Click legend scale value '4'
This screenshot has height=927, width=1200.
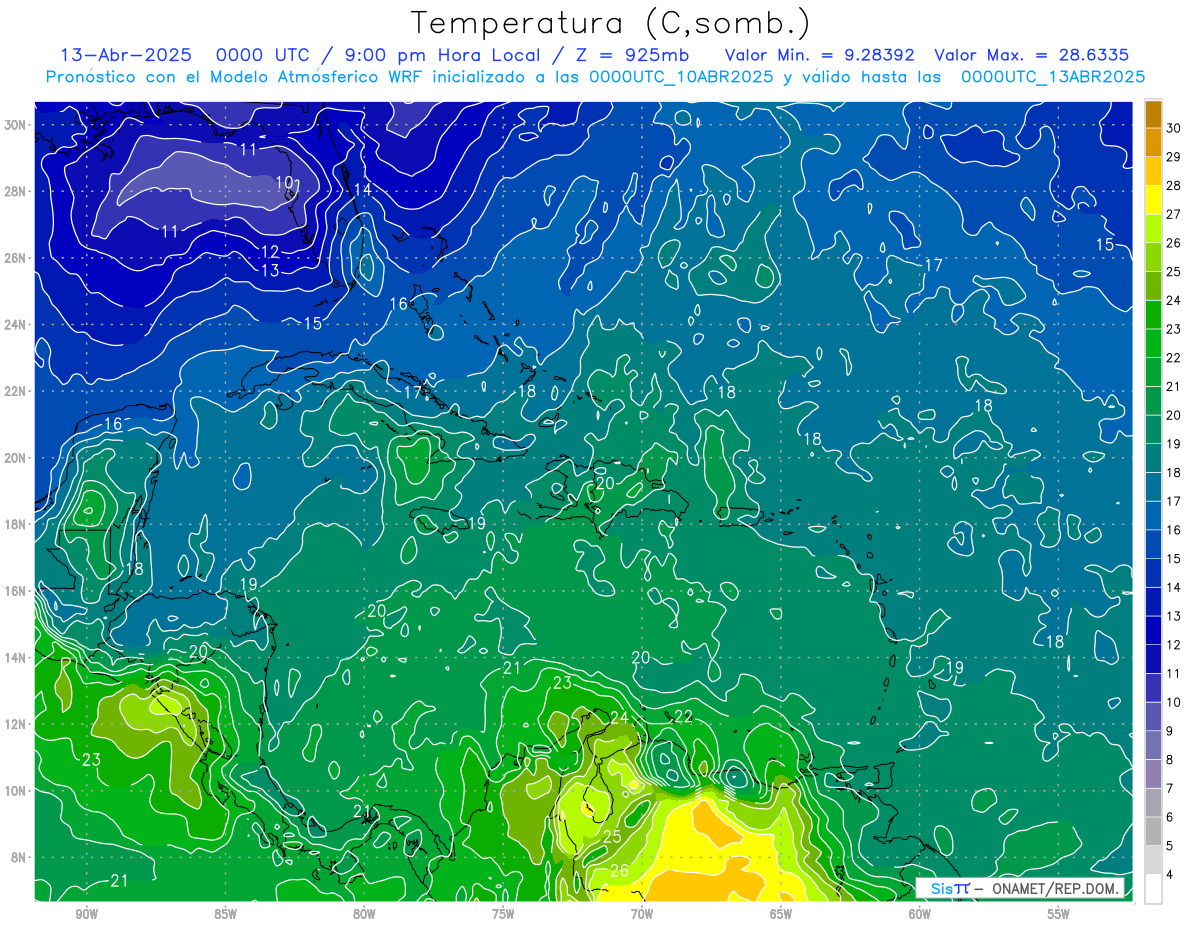coord(1170,875)
